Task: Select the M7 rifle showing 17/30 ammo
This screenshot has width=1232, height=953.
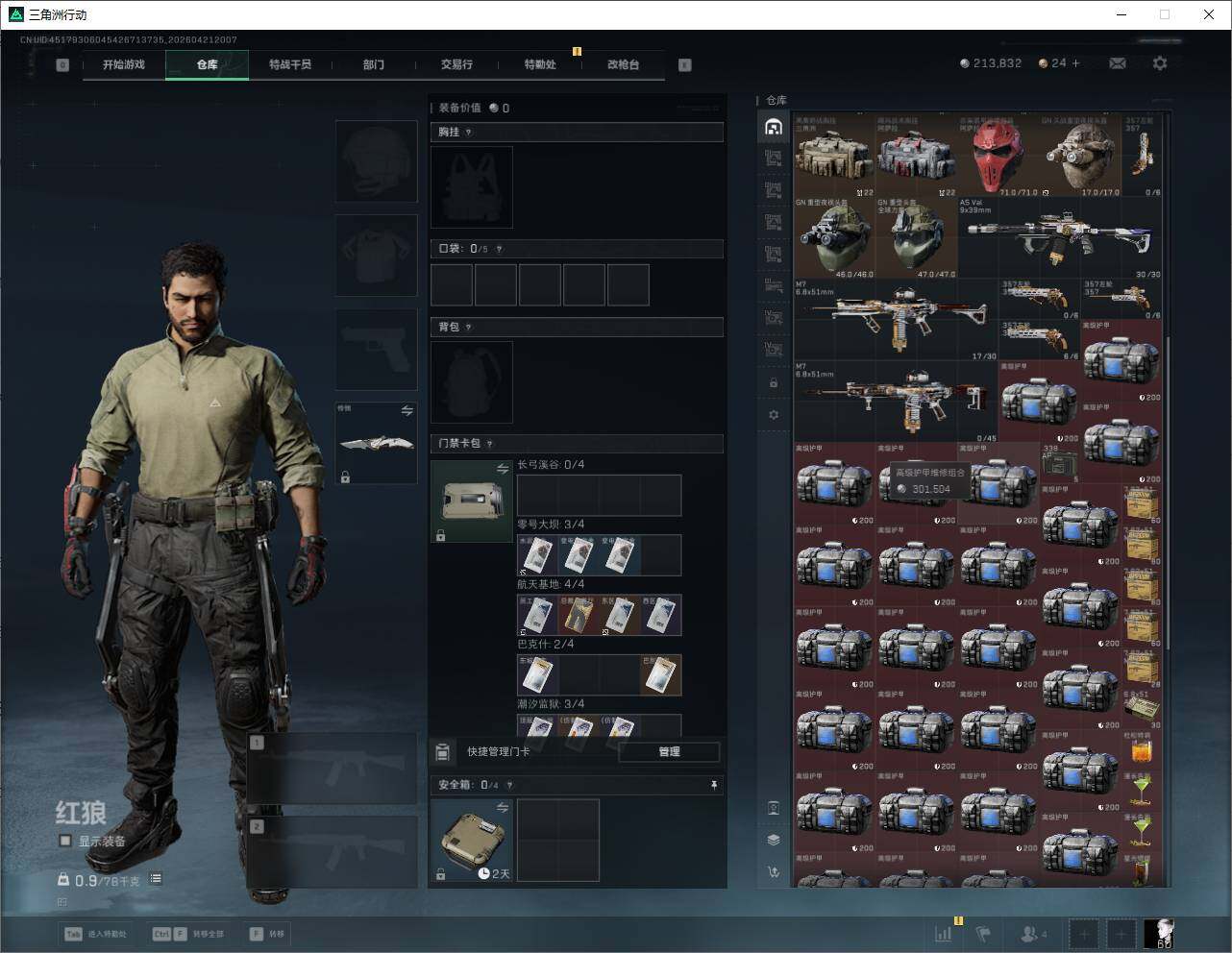Action: (897, 321)
